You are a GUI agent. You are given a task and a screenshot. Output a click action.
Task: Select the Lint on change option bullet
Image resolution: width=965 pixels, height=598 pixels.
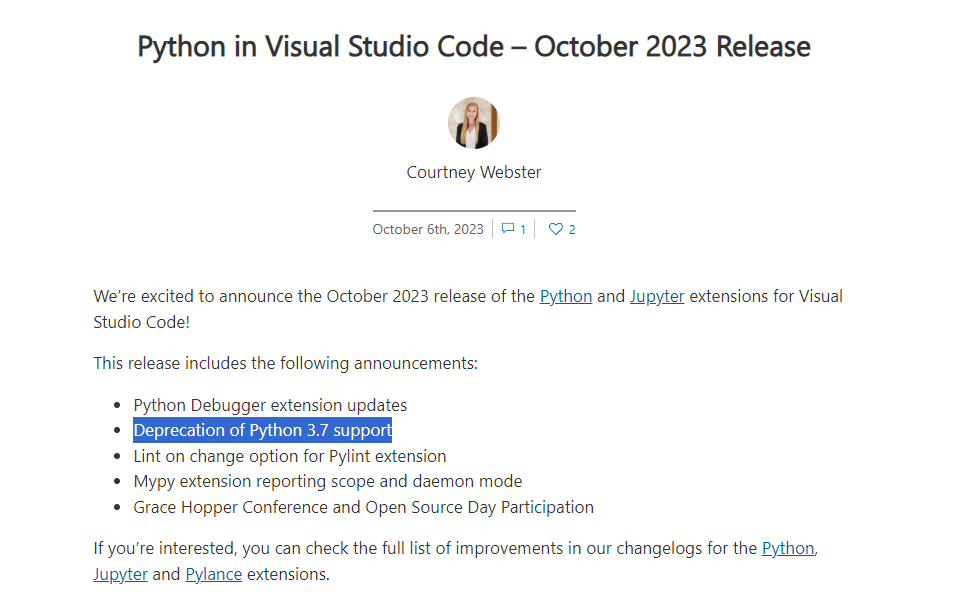(290, 456)
